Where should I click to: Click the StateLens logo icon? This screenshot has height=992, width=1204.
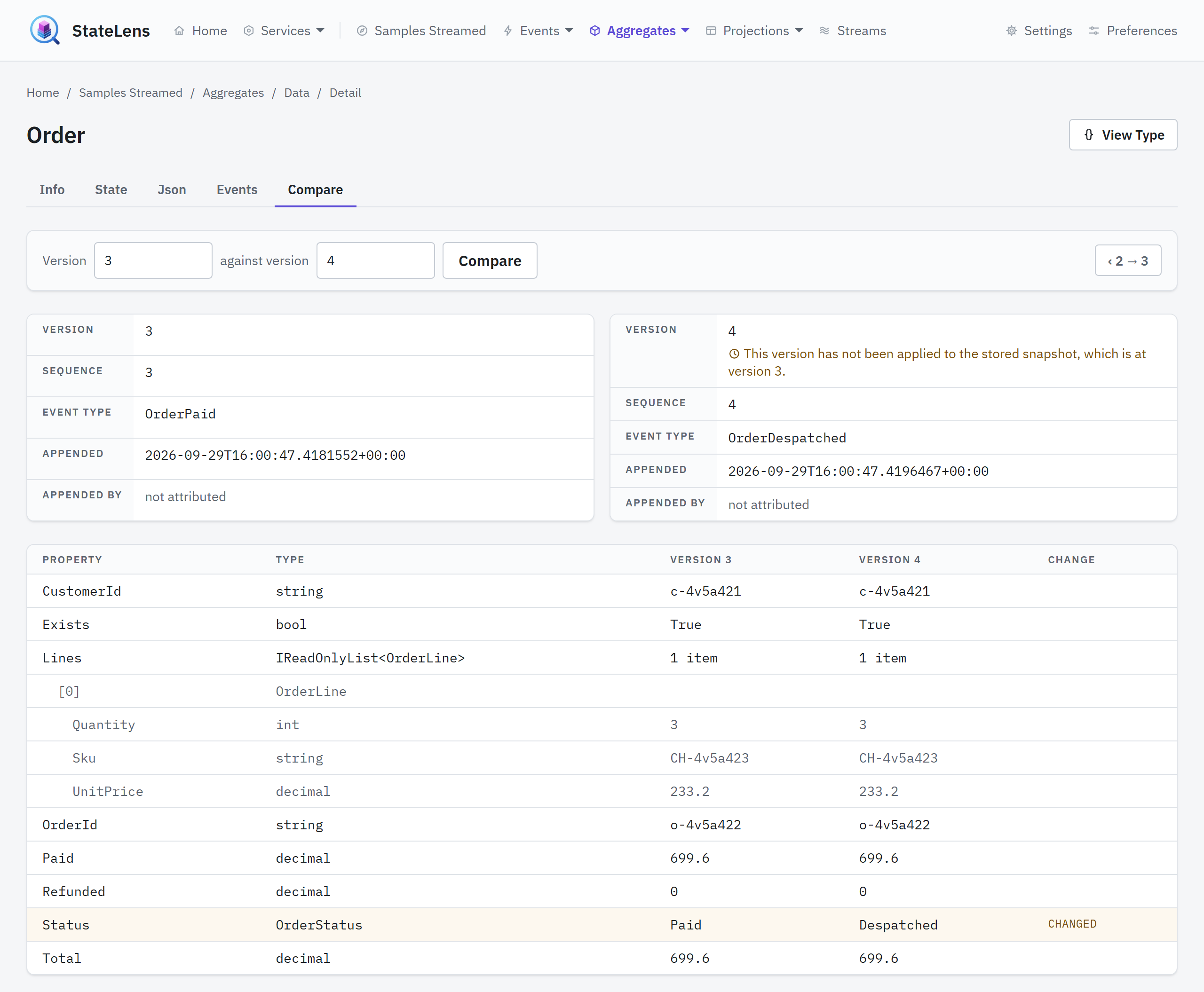45,30
